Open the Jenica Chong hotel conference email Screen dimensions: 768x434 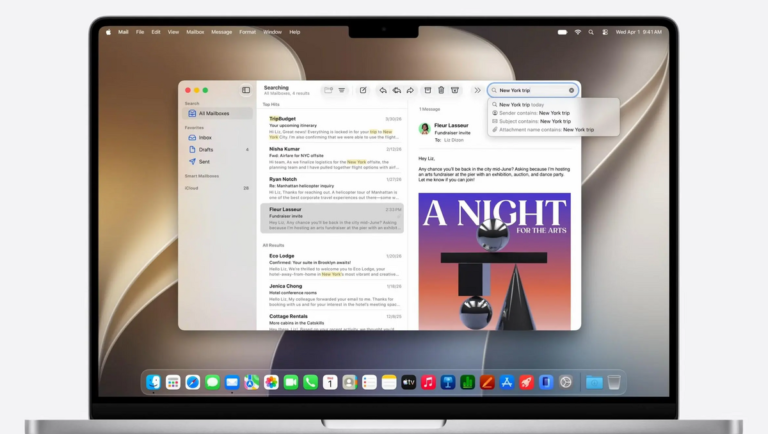pyautogui.click(x=332, y=295)
